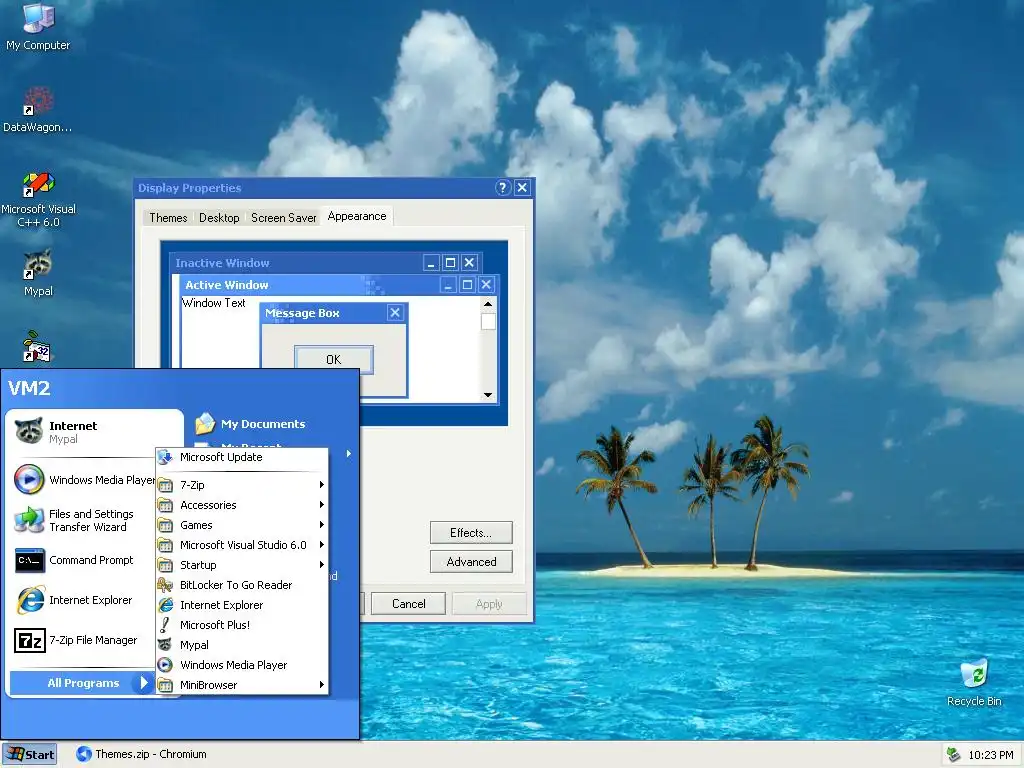
Task: Select the Microsoft Visual C++ 6.0 desktop icon
Action: tap(38, 199)
